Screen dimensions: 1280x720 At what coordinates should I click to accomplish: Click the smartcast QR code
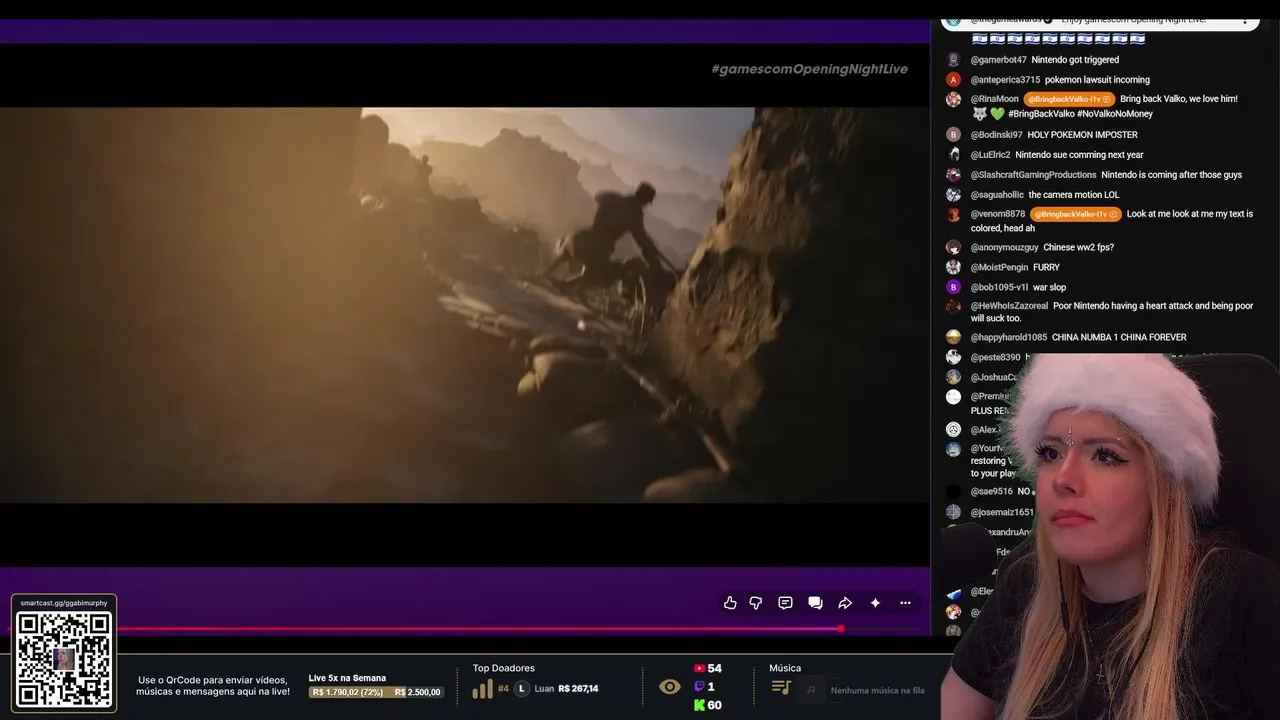pos(64,659)
